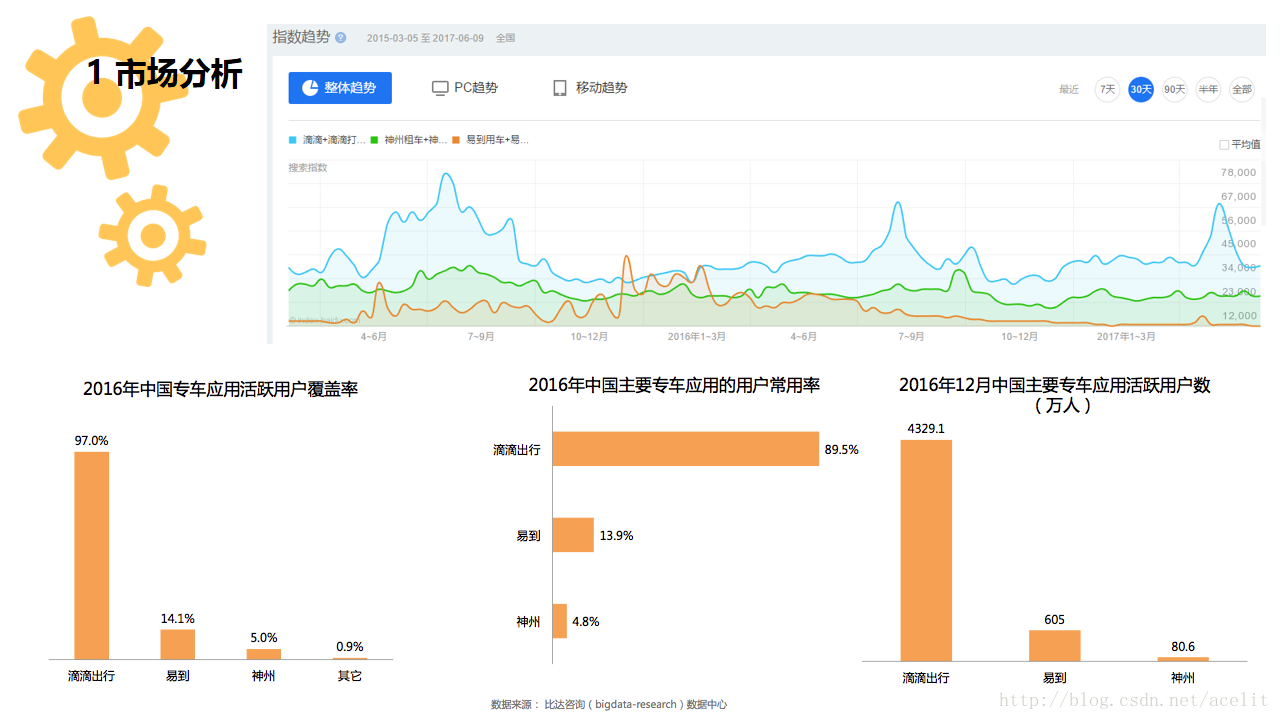Click the title 2016年中国专车应用活跃用户覆盖率

click(220, 389)
